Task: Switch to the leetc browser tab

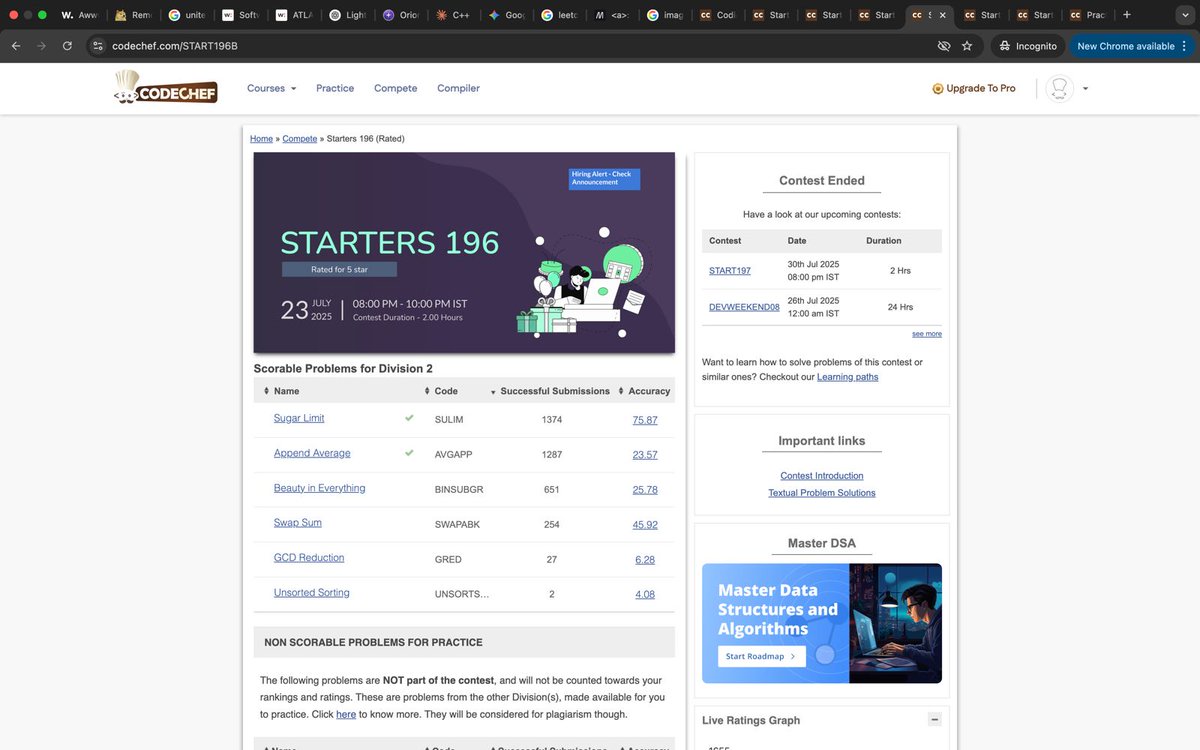Action: (x=560, y=15)
